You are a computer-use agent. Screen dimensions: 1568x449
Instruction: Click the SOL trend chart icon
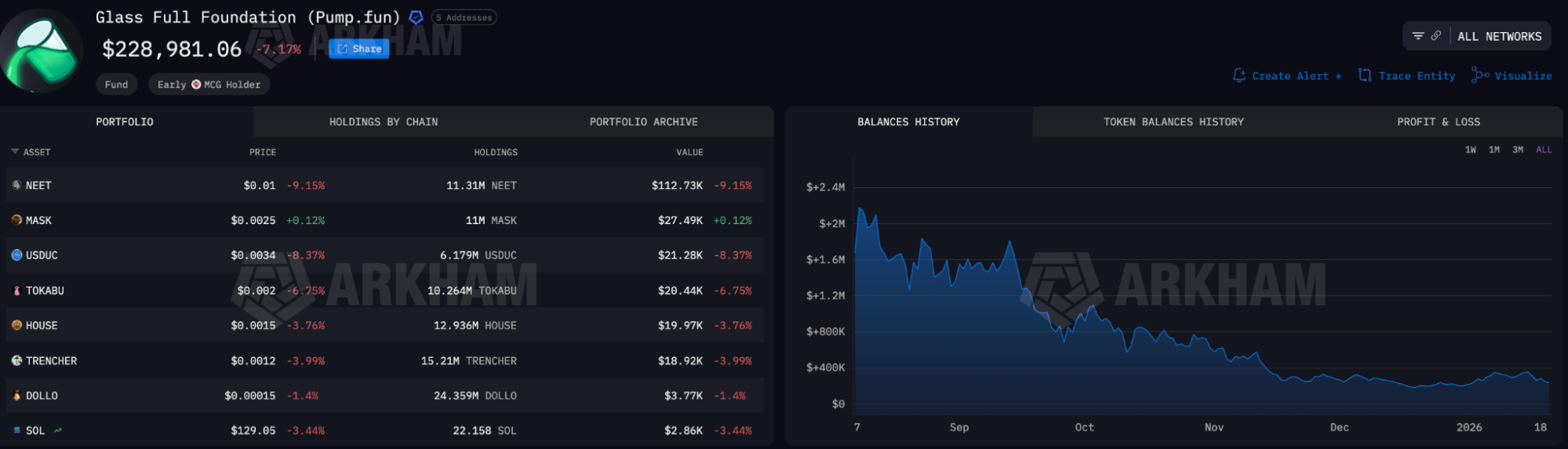tap(58, 430)
